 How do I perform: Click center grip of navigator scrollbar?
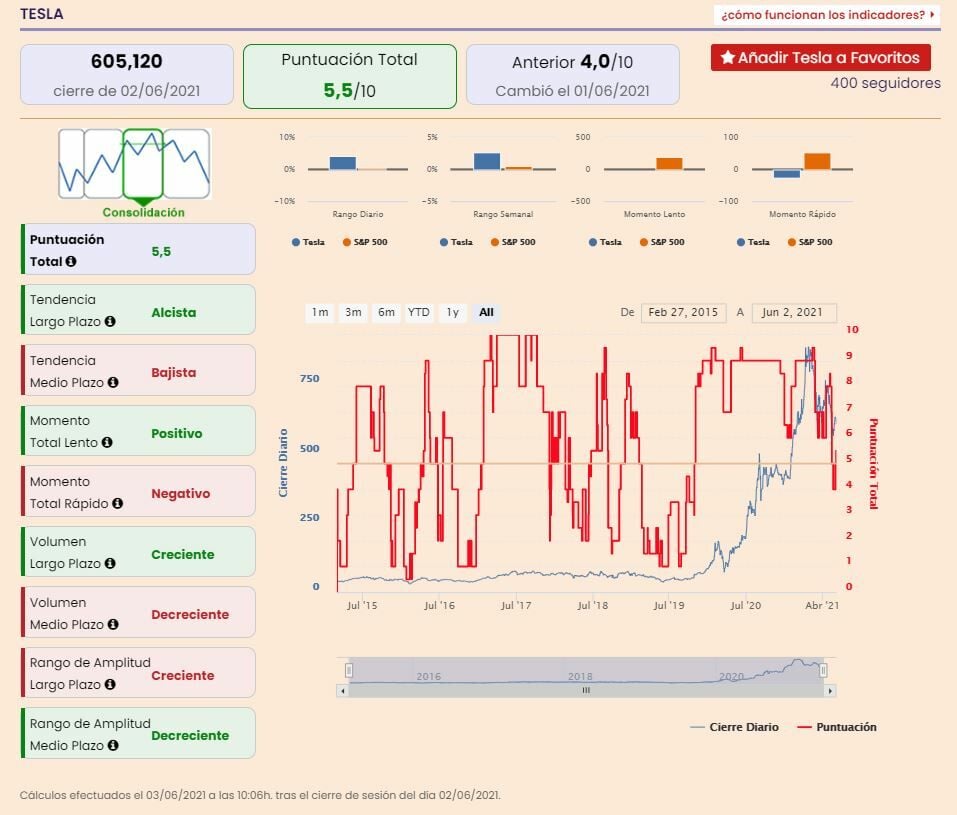586,690
